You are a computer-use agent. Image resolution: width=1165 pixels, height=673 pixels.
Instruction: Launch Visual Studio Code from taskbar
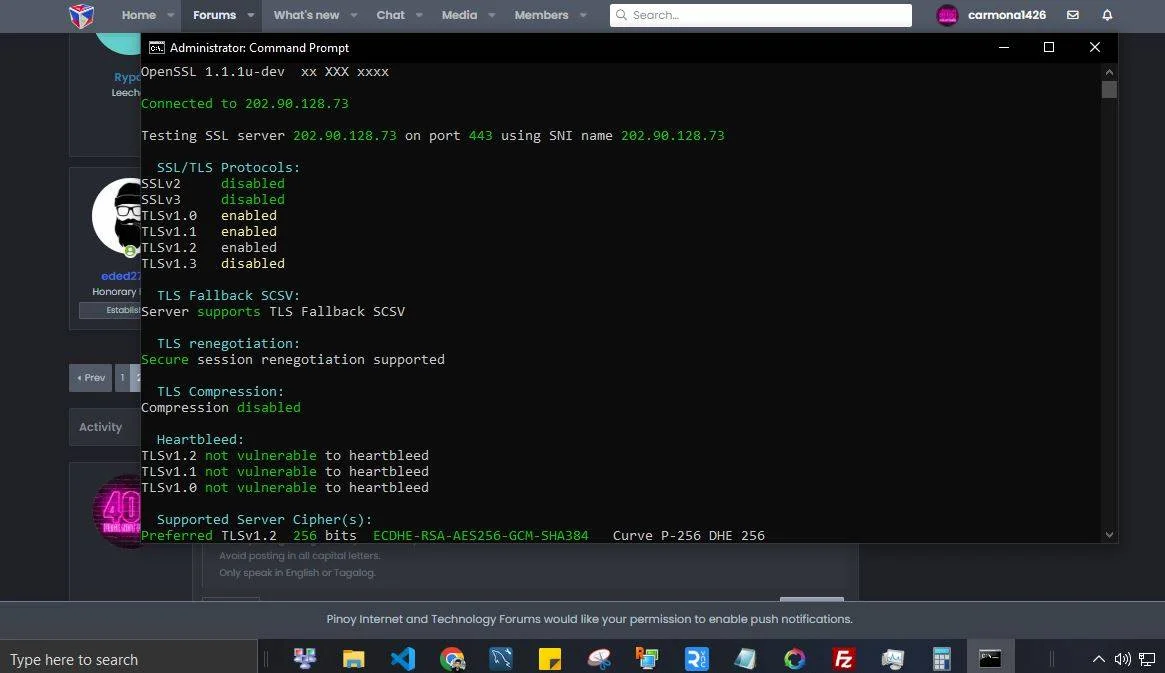pyautogui.click(x=403, y=658)
